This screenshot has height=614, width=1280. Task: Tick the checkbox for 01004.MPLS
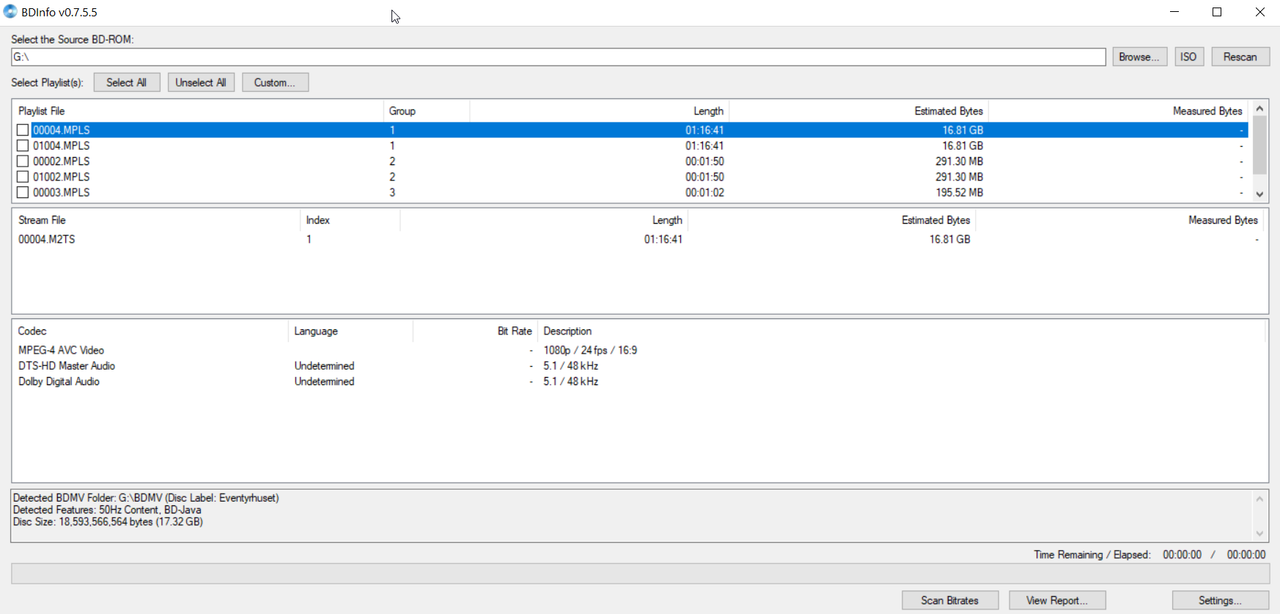(x=23, y=146)
